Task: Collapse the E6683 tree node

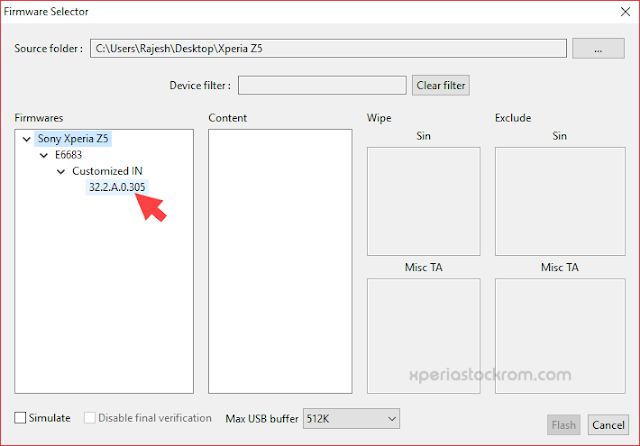Action: coord(44,155)
